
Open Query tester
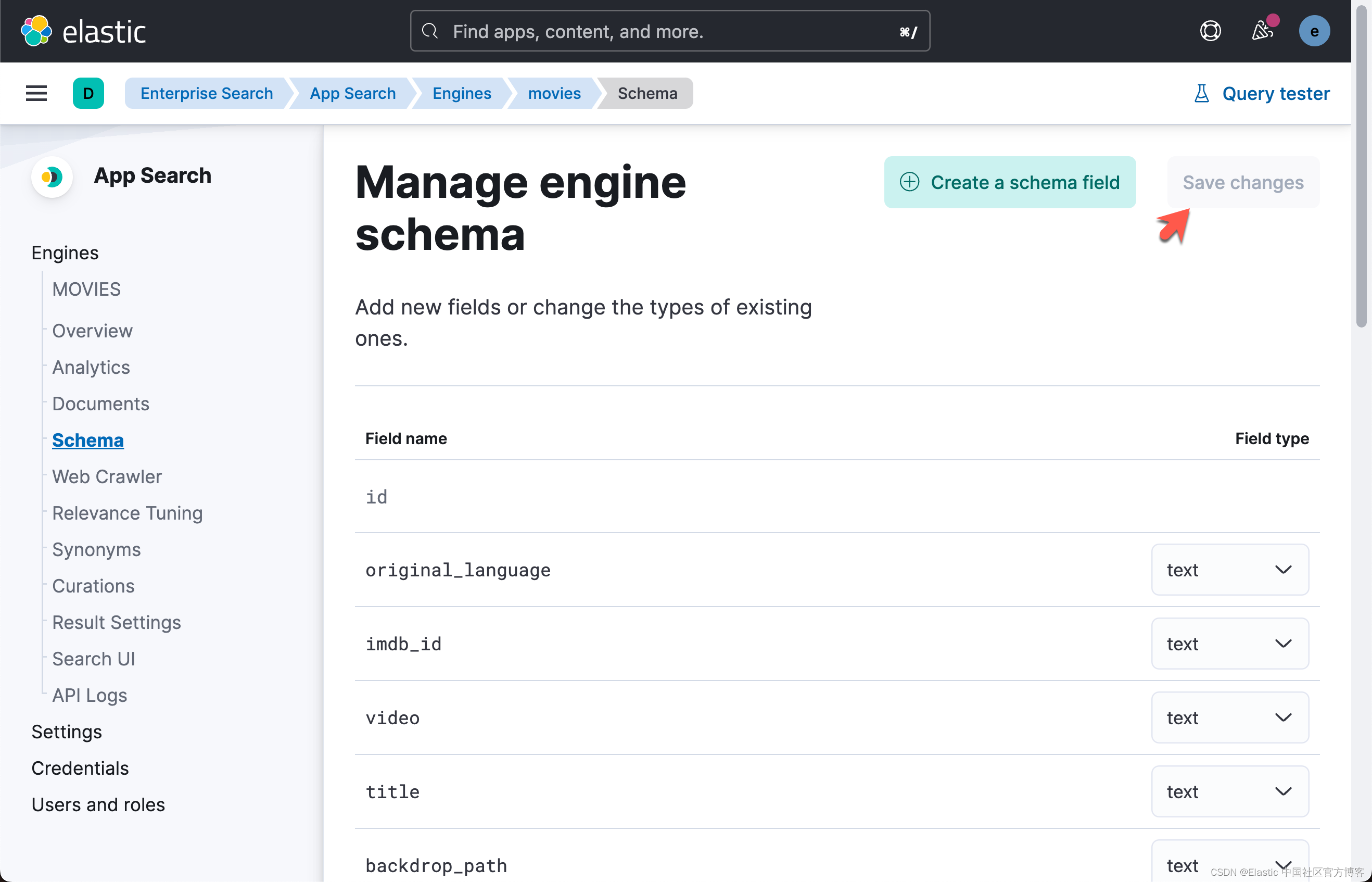(x=1262, y=93)
